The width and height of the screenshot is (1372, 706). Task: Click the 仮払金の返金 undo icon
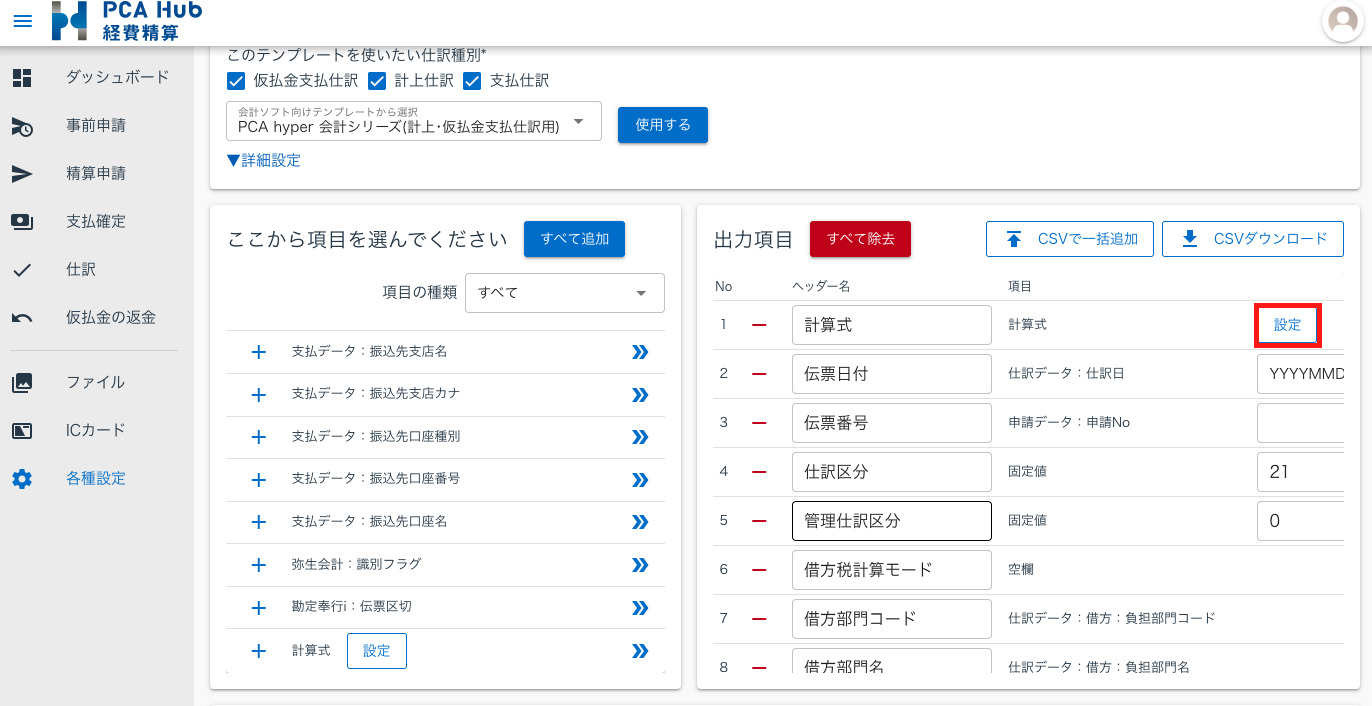coord(22,318)
